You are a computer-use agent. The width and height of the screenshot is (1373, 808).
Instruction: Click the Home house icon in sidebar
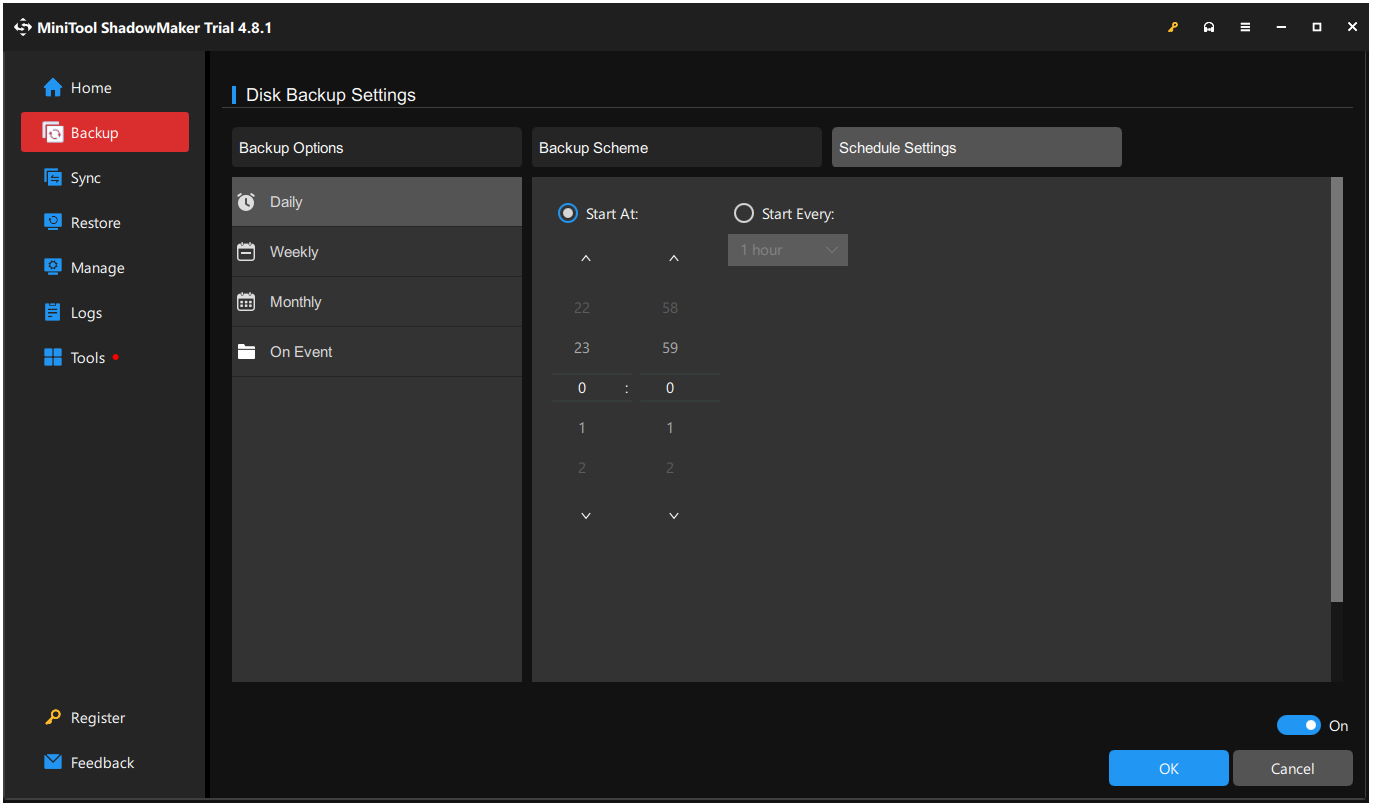[x=53, y=88]
